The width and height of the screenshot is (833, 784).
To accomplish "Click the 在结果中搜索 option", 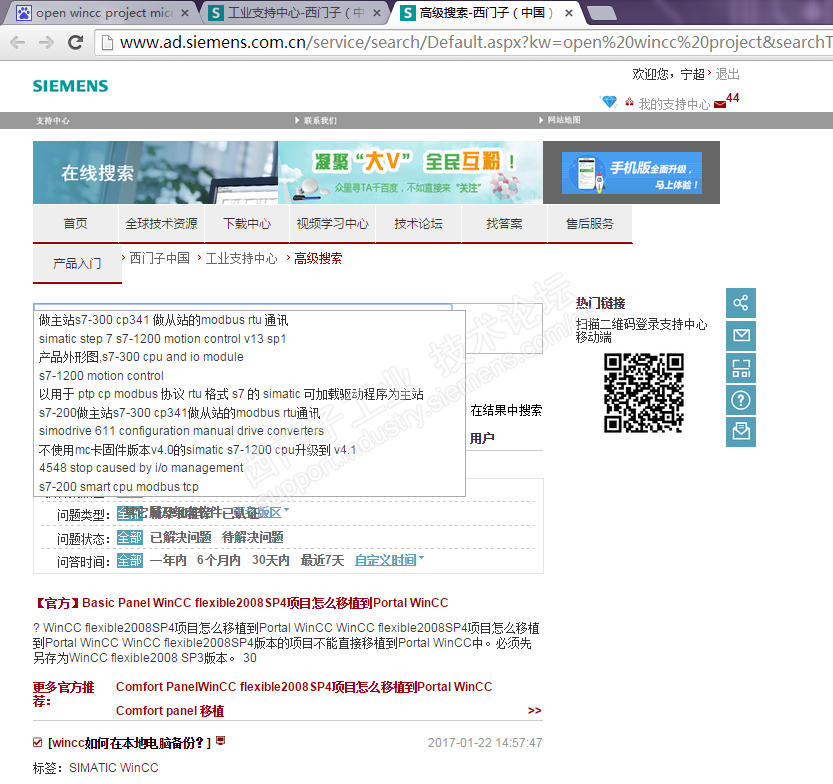I will pos(506,410).
